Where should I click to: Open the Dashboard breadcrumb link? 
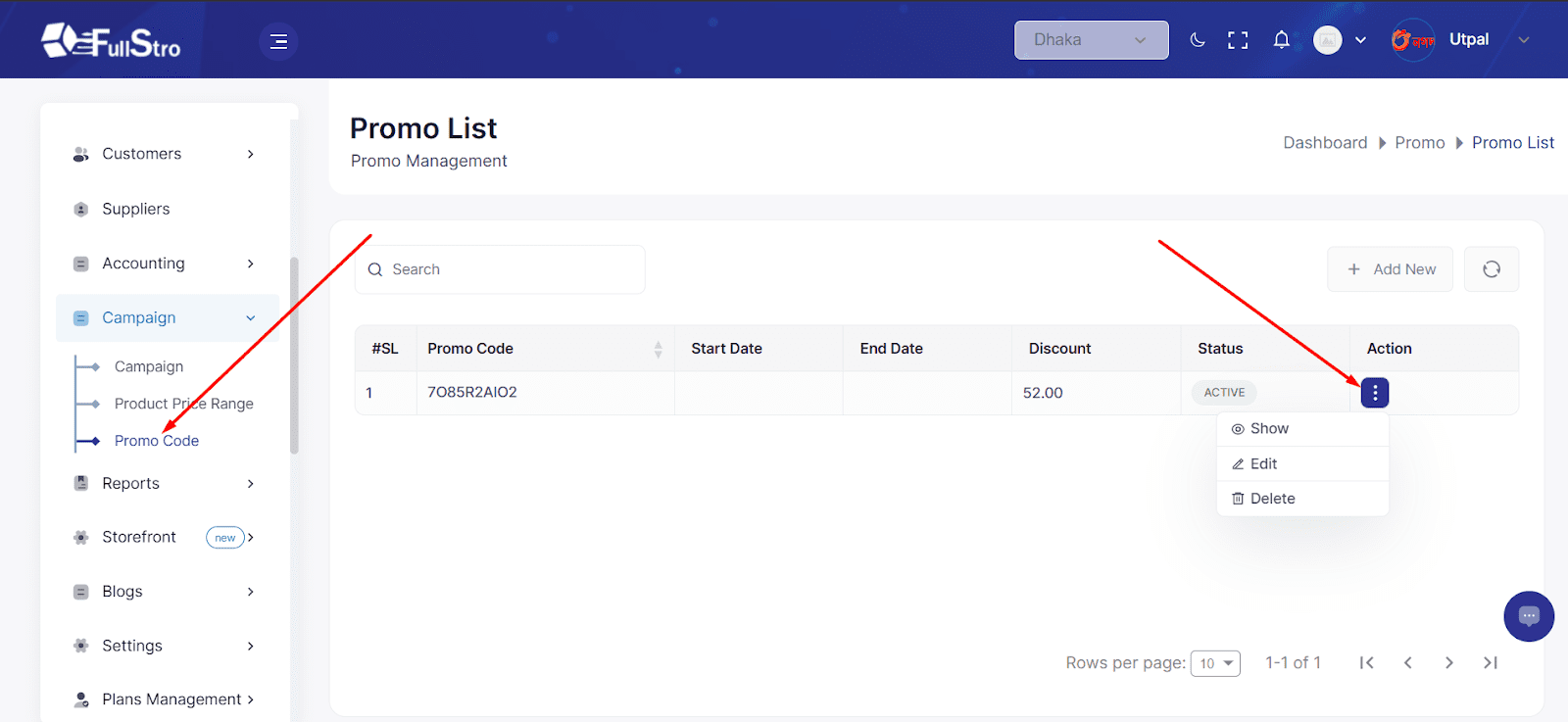(x=1325, y=143)
